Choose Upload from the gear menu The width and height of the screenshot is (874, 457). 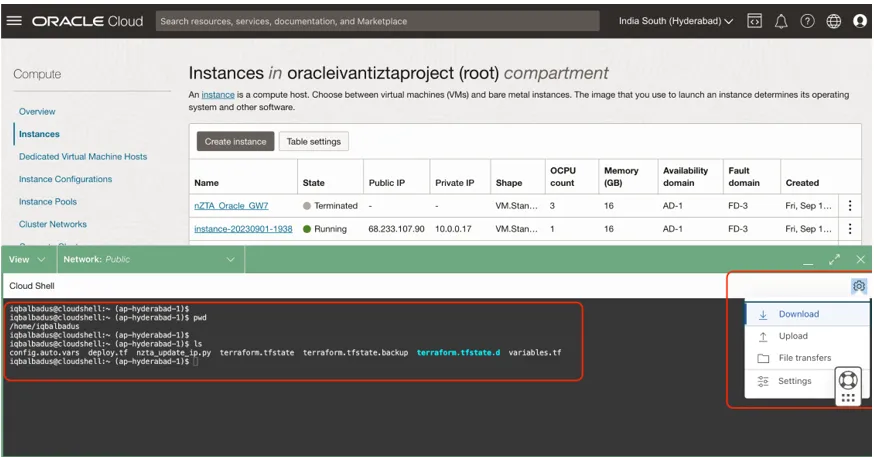(807, 336)
